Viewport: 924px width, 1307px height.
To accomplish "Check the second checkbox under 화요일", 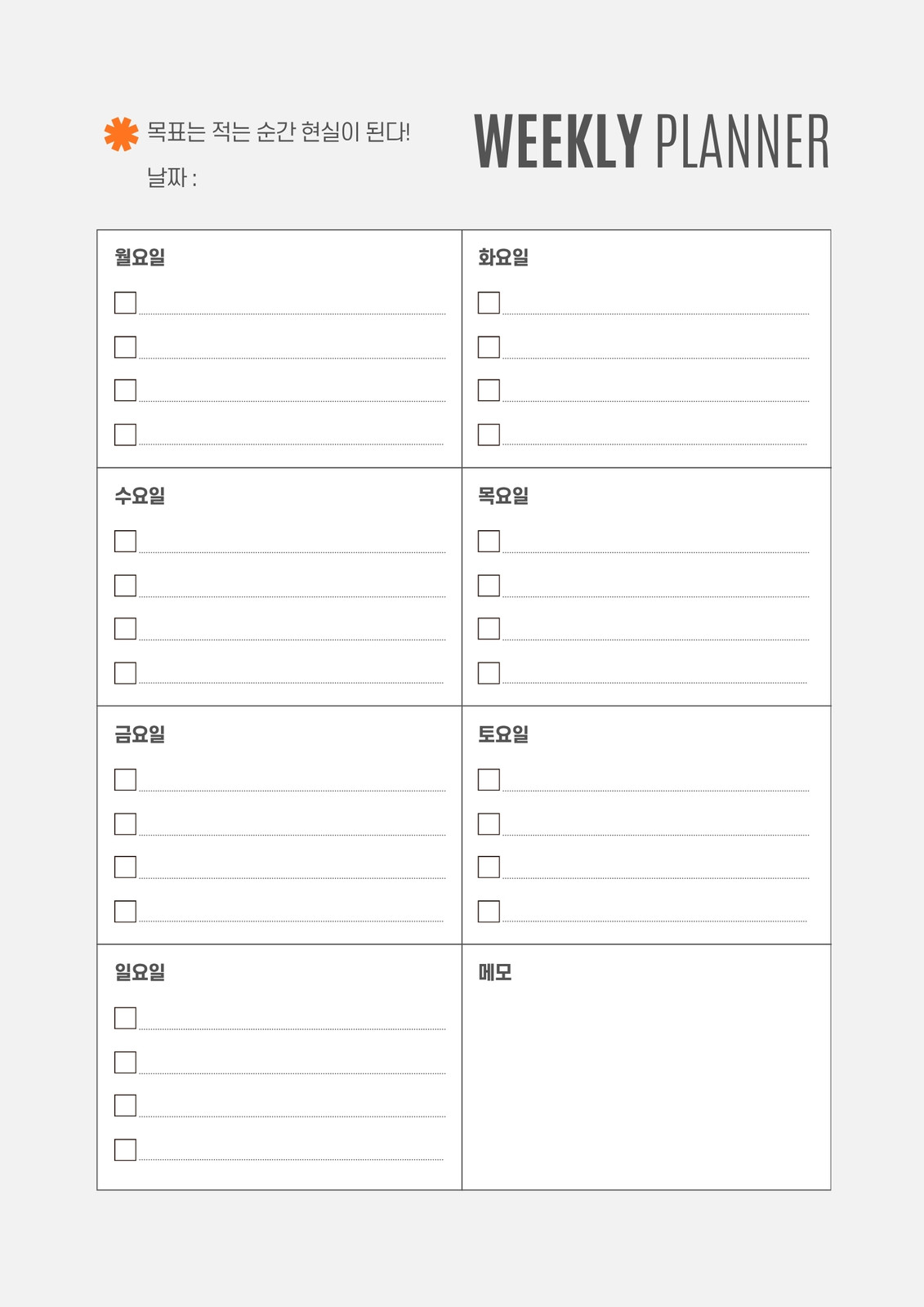I will pos(489,347).
